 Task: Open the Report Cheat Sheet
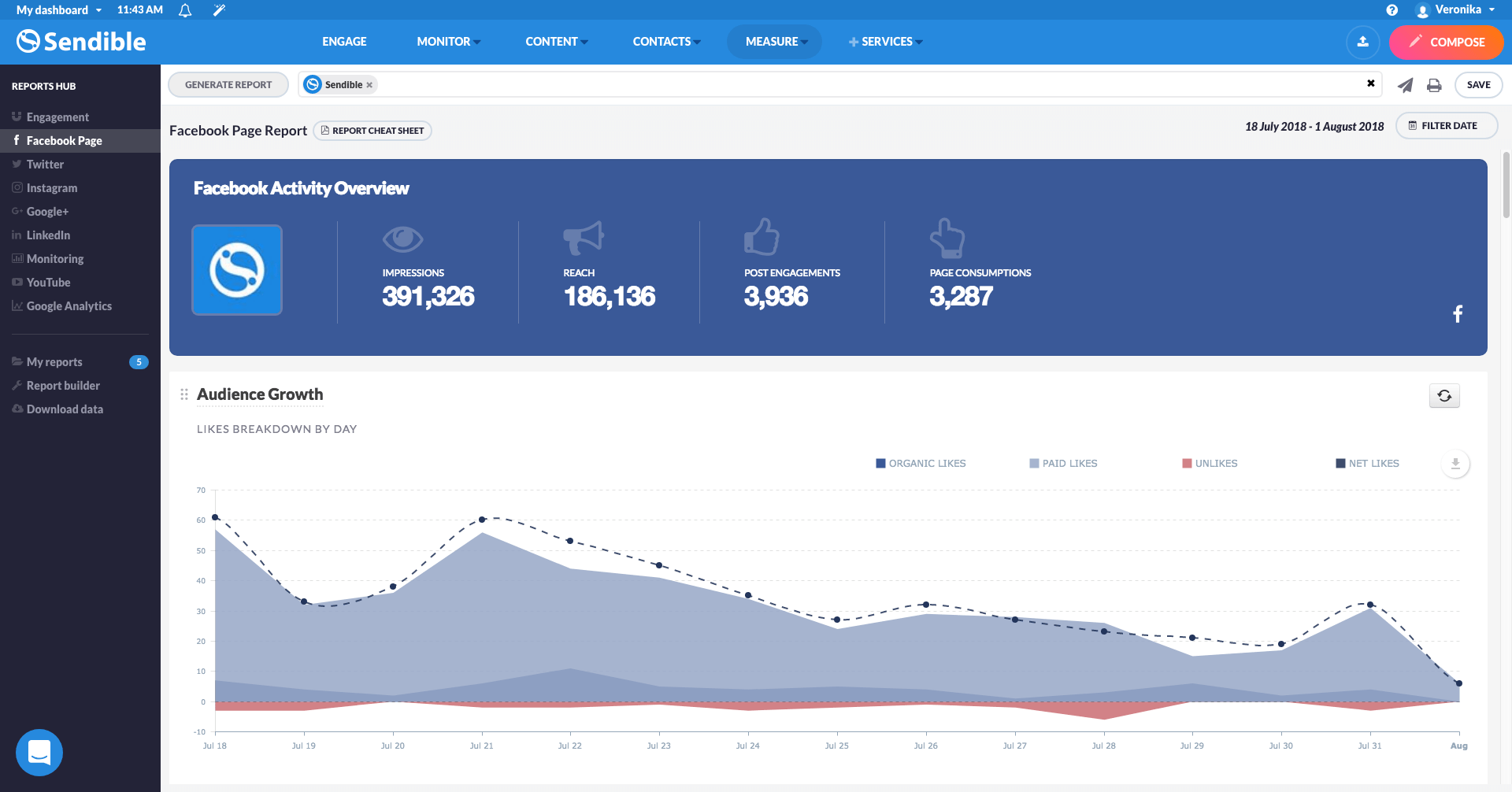(372, 131)
